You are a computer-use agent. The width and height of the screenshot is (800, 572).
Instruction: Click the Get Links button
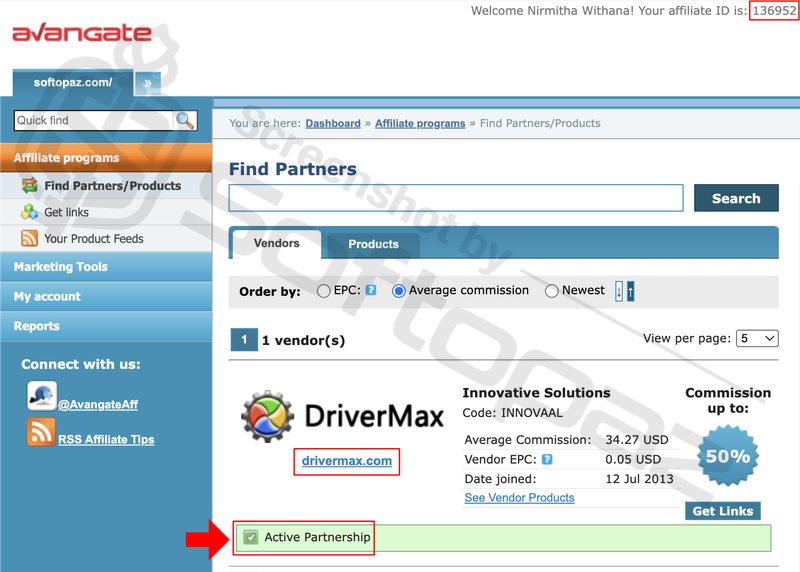point(722,511)
